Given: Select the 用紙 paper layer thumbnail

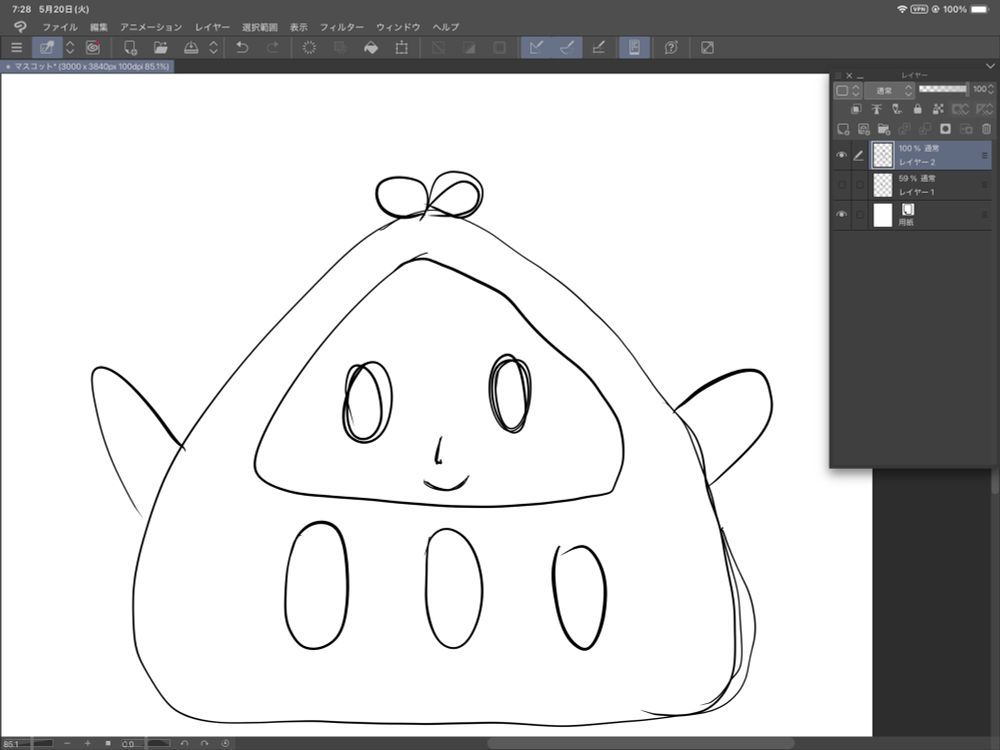Looking at the screenshot, I should click(883, 215).
